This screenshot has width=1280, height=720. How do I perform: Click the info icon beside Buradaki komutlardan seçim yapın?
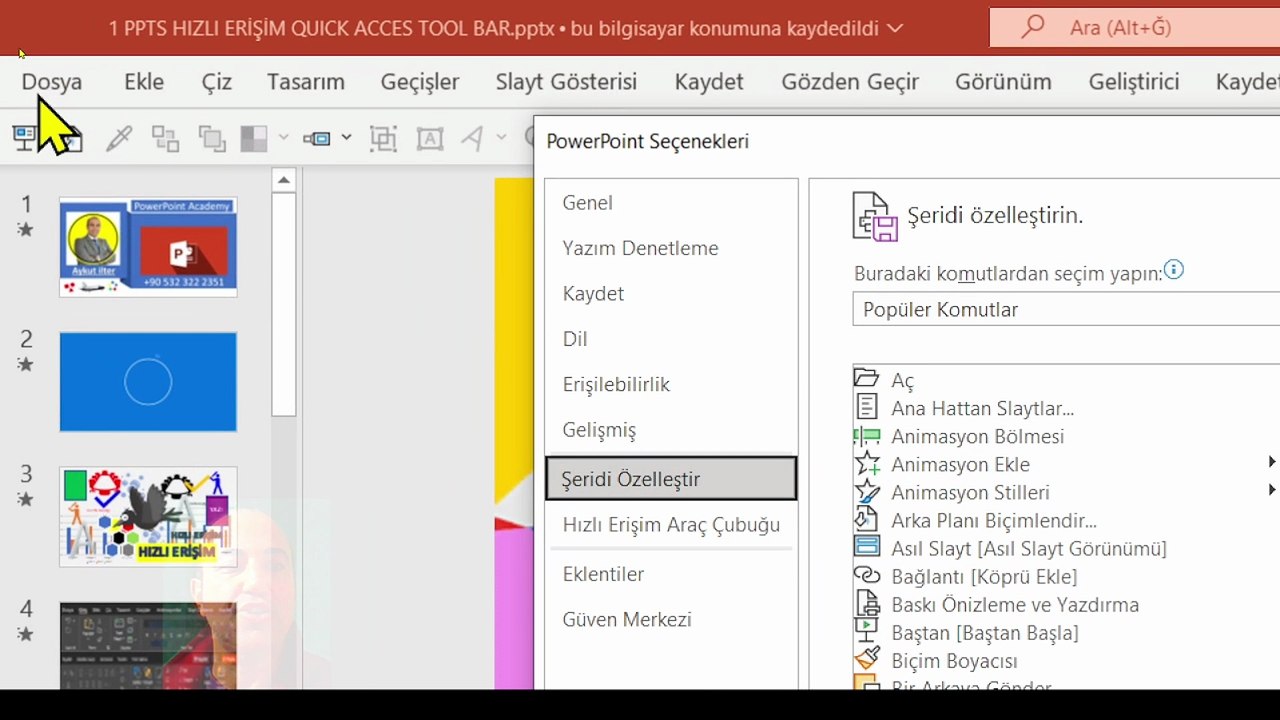coord(1174,270)
